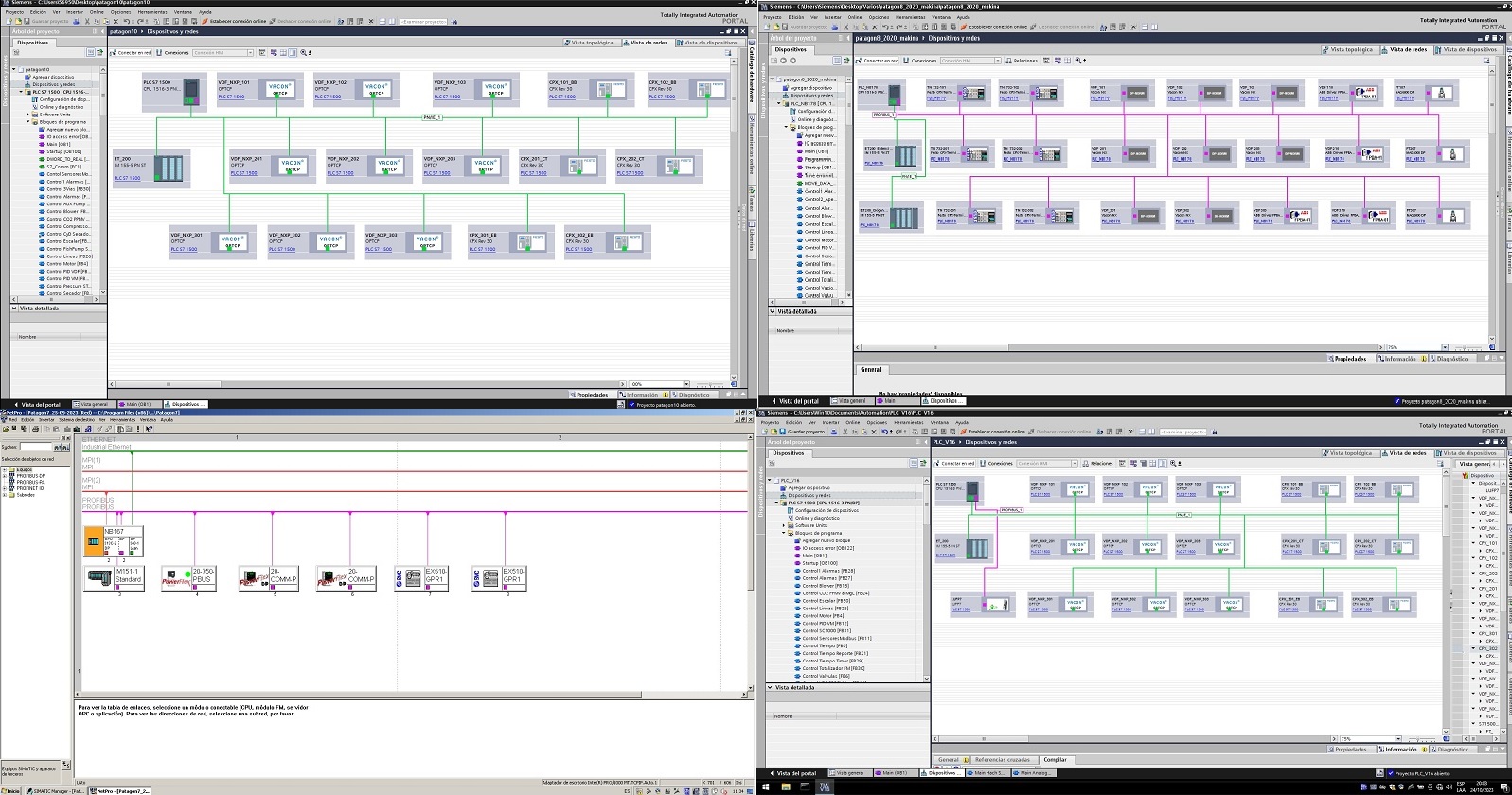The image size is (1512, 795).
Task: Click Conectar en red in PLC_V16 window
Action: [954, 464]
